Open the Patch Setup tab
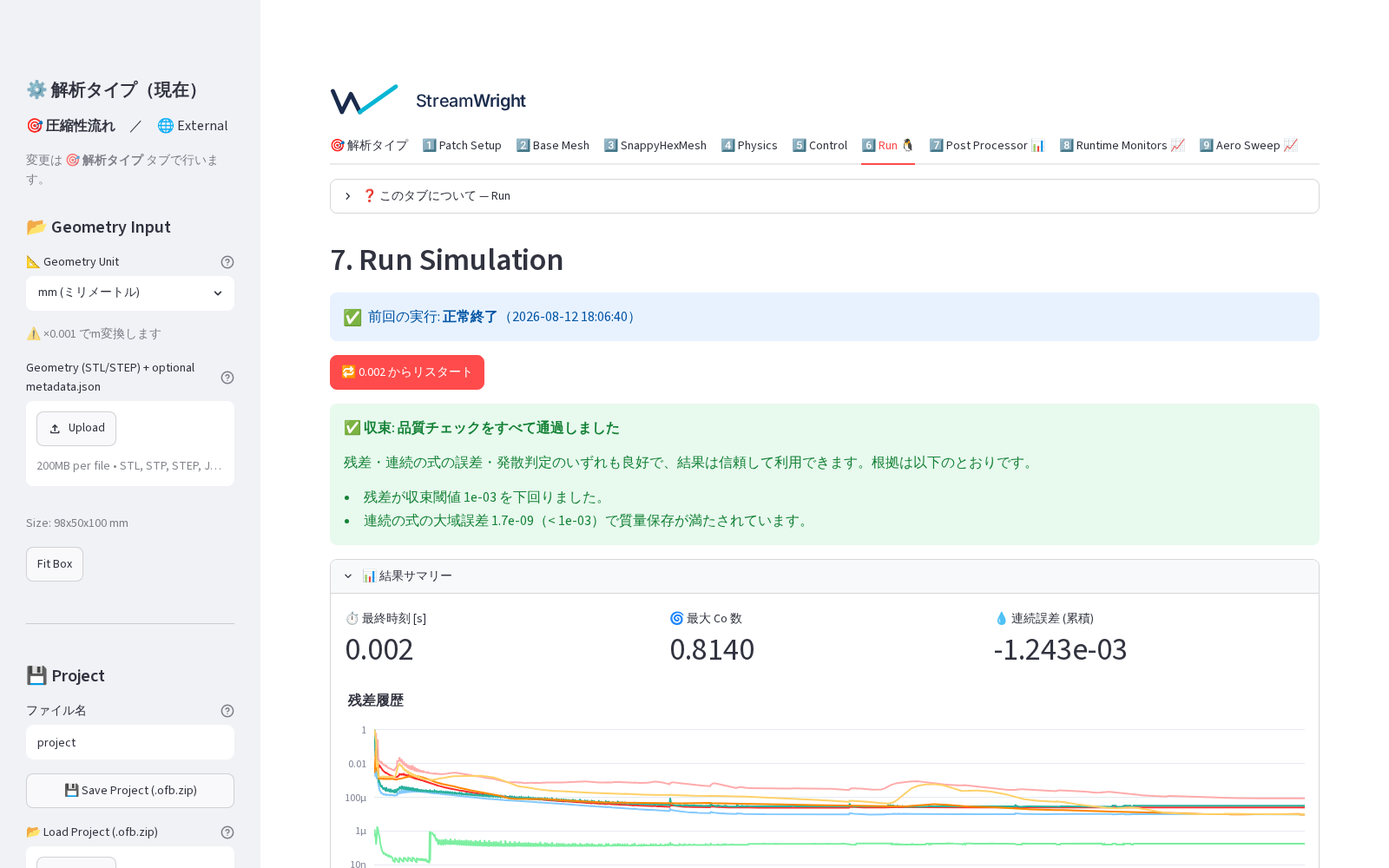 pyautogui.click(x=462, y=146)
